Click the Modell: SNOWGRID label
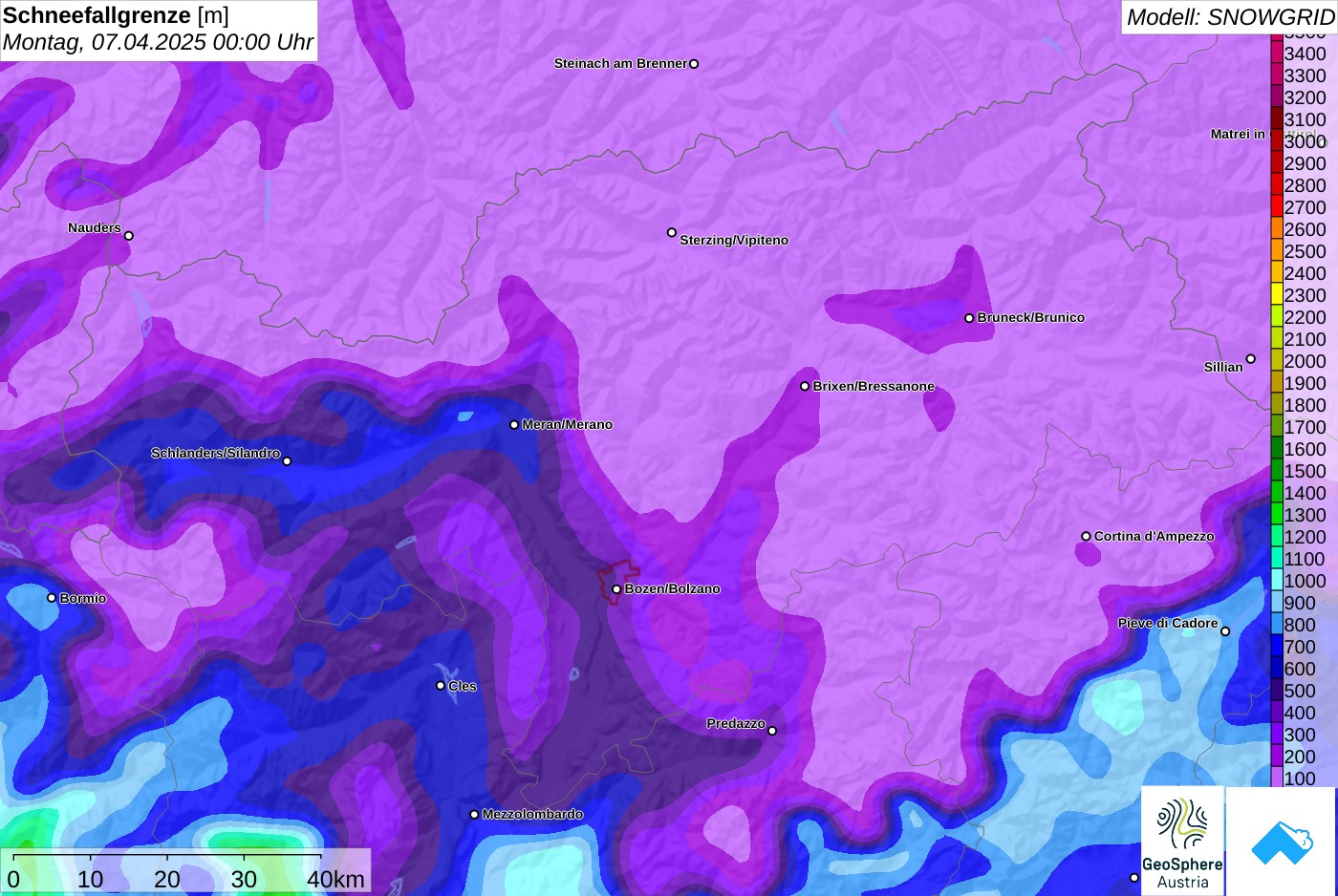Screen dimensions: 1338x896 [1230, 17]
